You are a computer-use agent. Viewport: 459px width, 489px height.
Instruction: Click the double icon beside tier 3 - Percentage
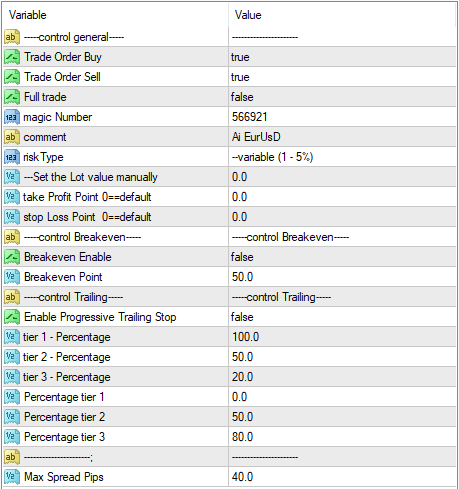(12, 377)
